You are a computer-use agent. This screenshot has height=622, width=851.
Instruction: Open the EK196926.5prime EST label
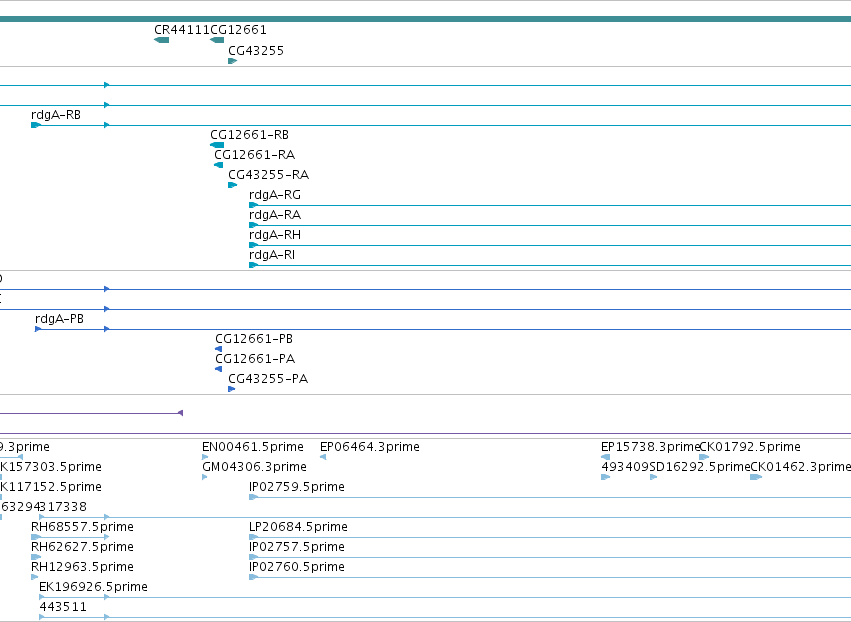coord(93,587)
